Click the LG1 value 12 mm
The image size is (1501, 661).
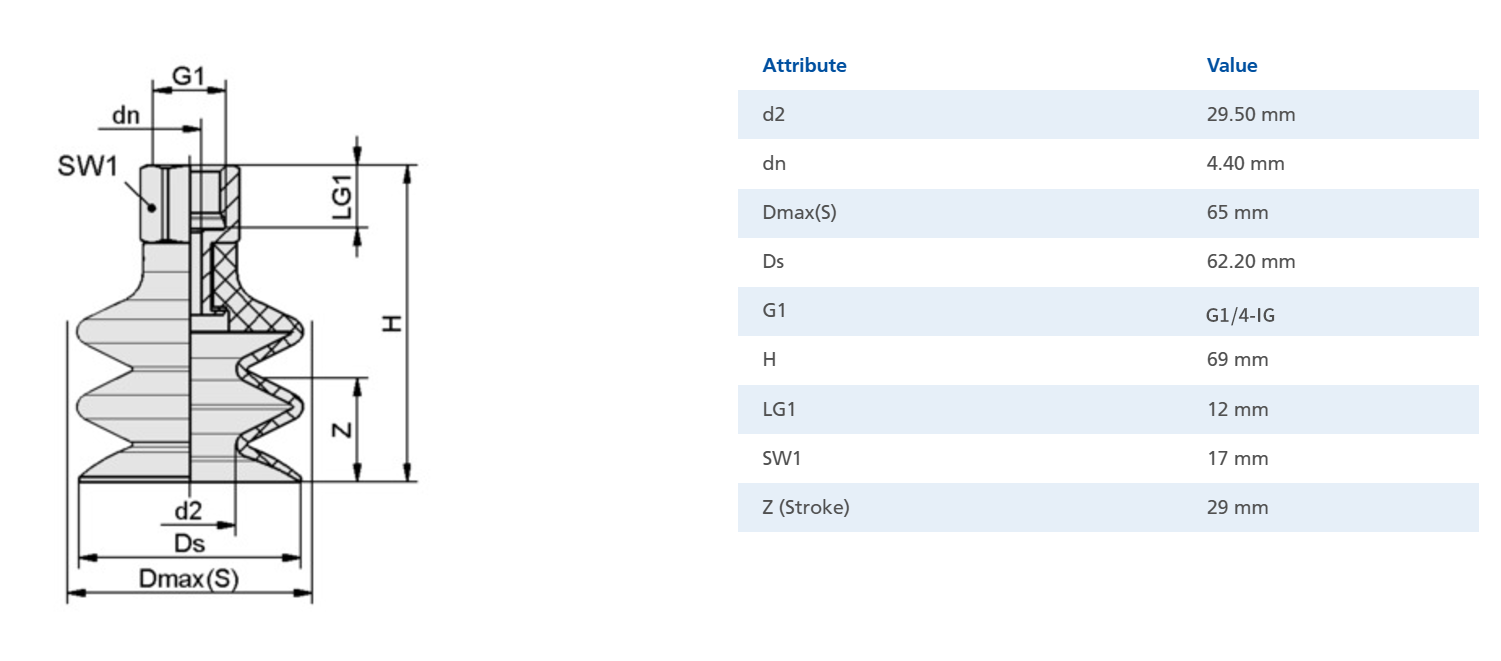click(x=1237, y=409)
